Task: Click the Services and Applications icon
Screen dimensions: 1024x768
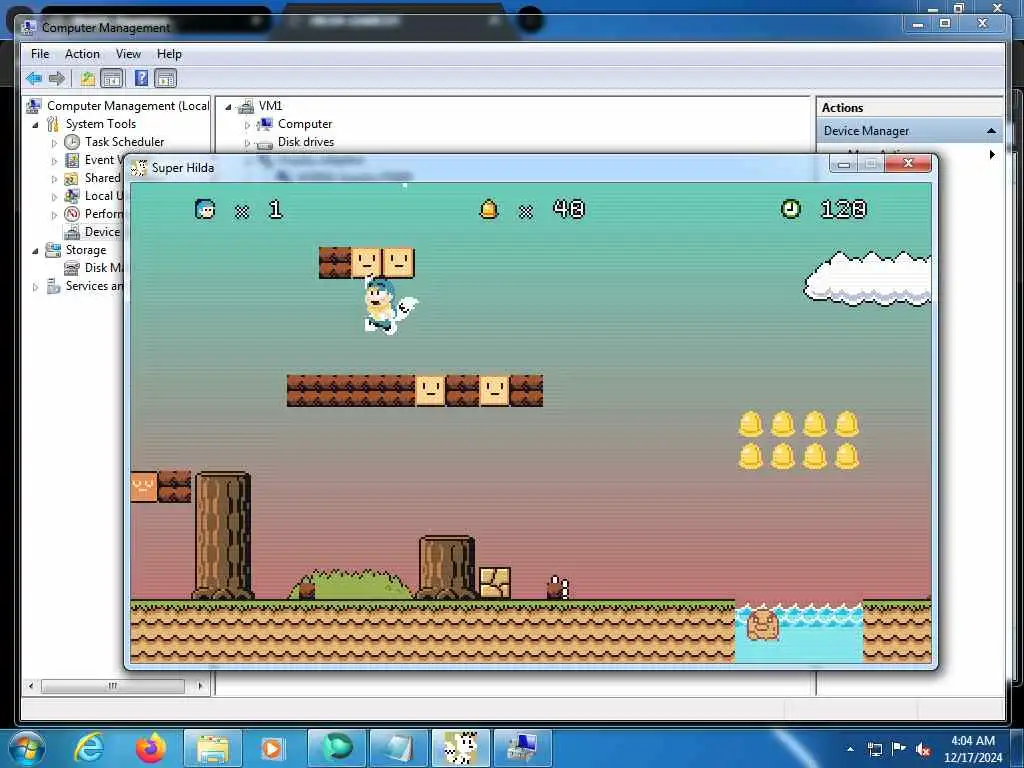Action: coord(53,286)
